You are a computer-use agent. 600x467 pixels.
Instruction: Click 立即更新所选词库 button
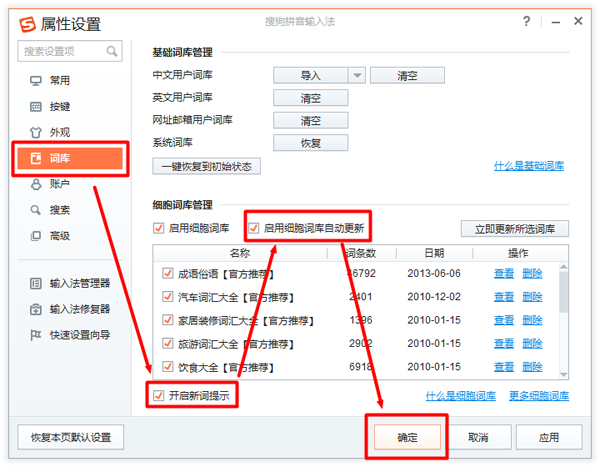click(x=515, y=229)
